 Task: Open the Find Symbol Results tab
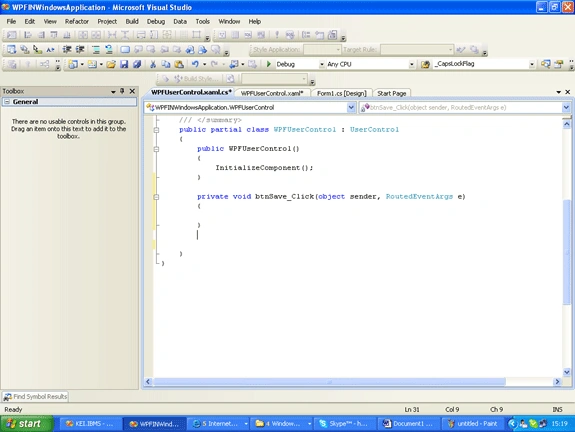tap(35, 396)
